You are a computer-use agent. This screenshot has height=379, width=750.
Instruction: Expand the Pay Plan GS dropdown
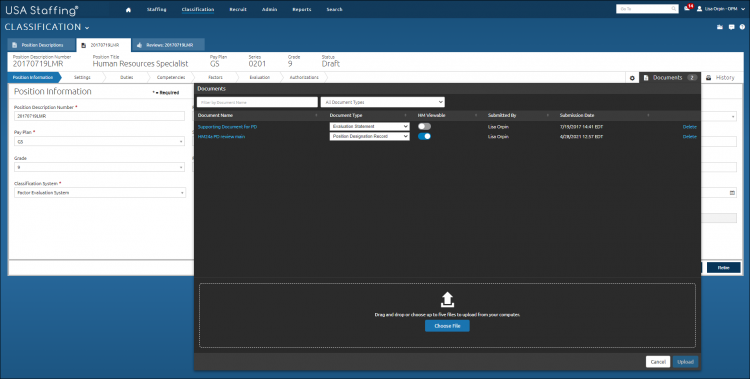tap(99, 142)
